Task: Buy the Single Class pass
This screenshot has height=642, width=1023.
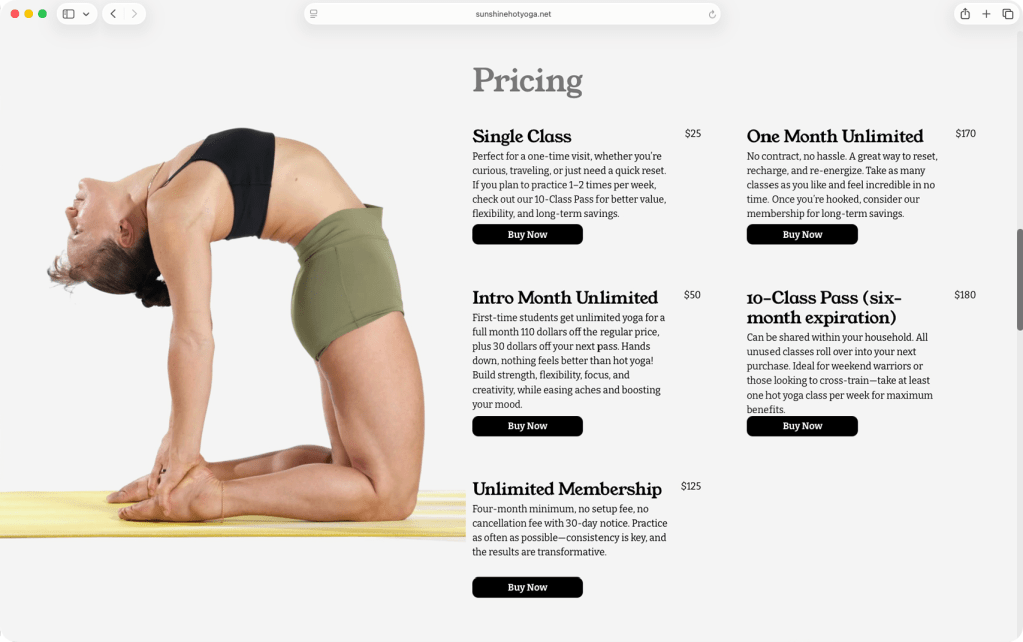Action: point(527,234)
